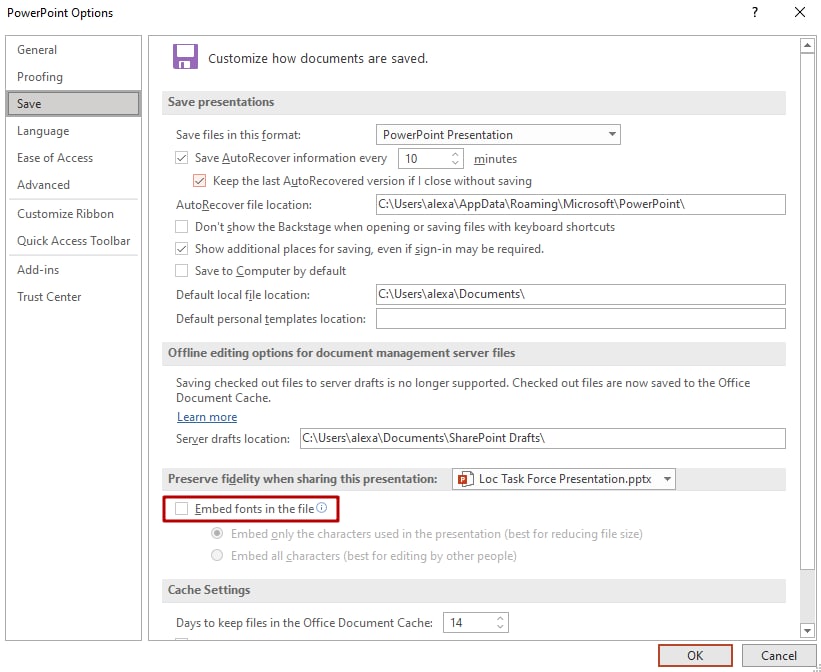Increase AutoRecover minutes with up arrow

[455, 155]
